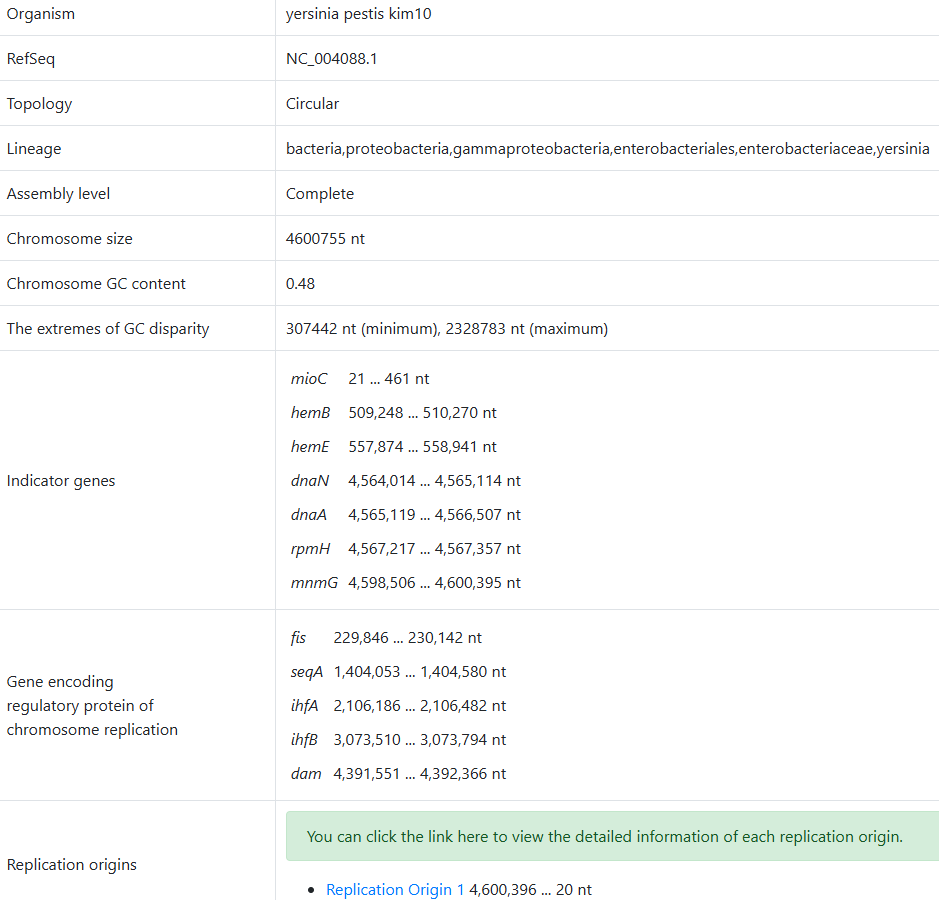Click the GC disparity extremes value

pyautogui.click(x=447, y=329)
